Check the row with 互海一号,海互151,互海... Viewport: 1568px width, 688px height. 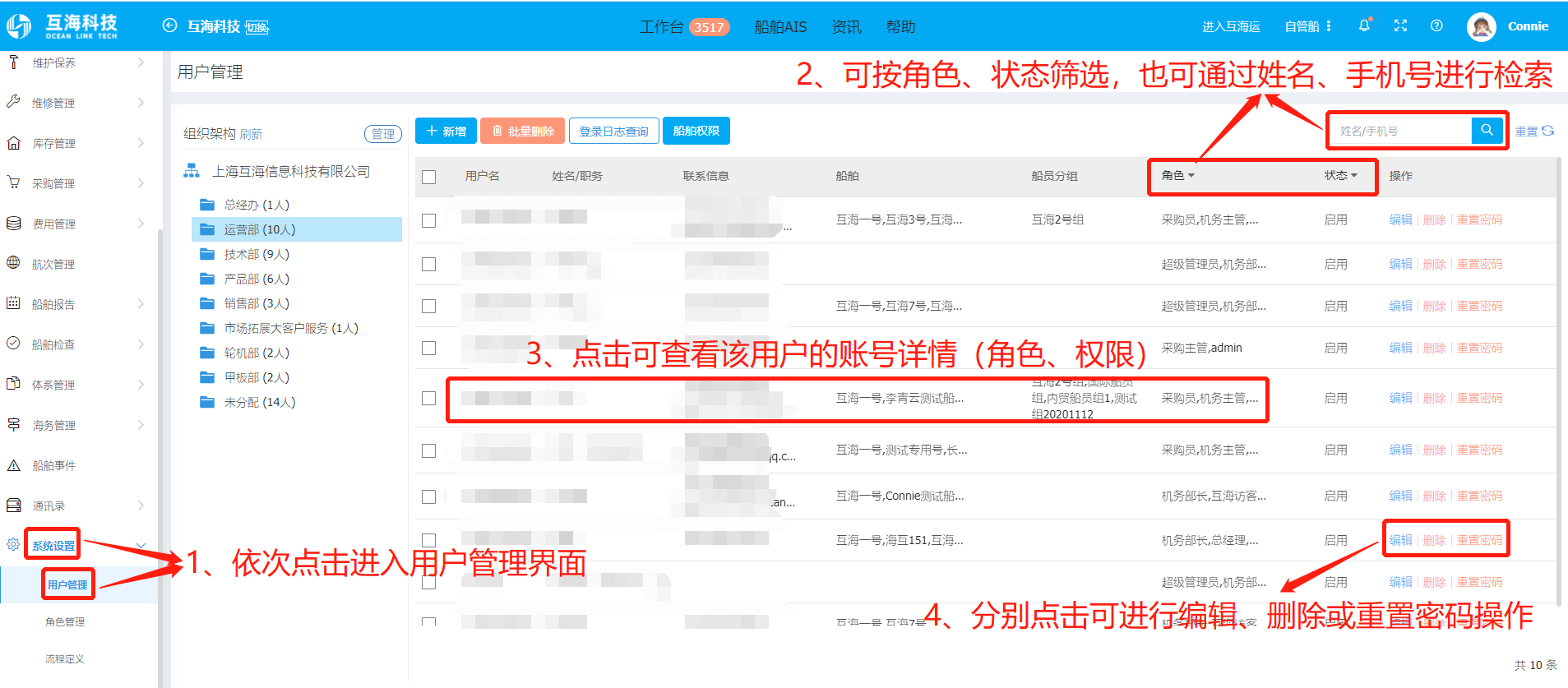(428, 540)
